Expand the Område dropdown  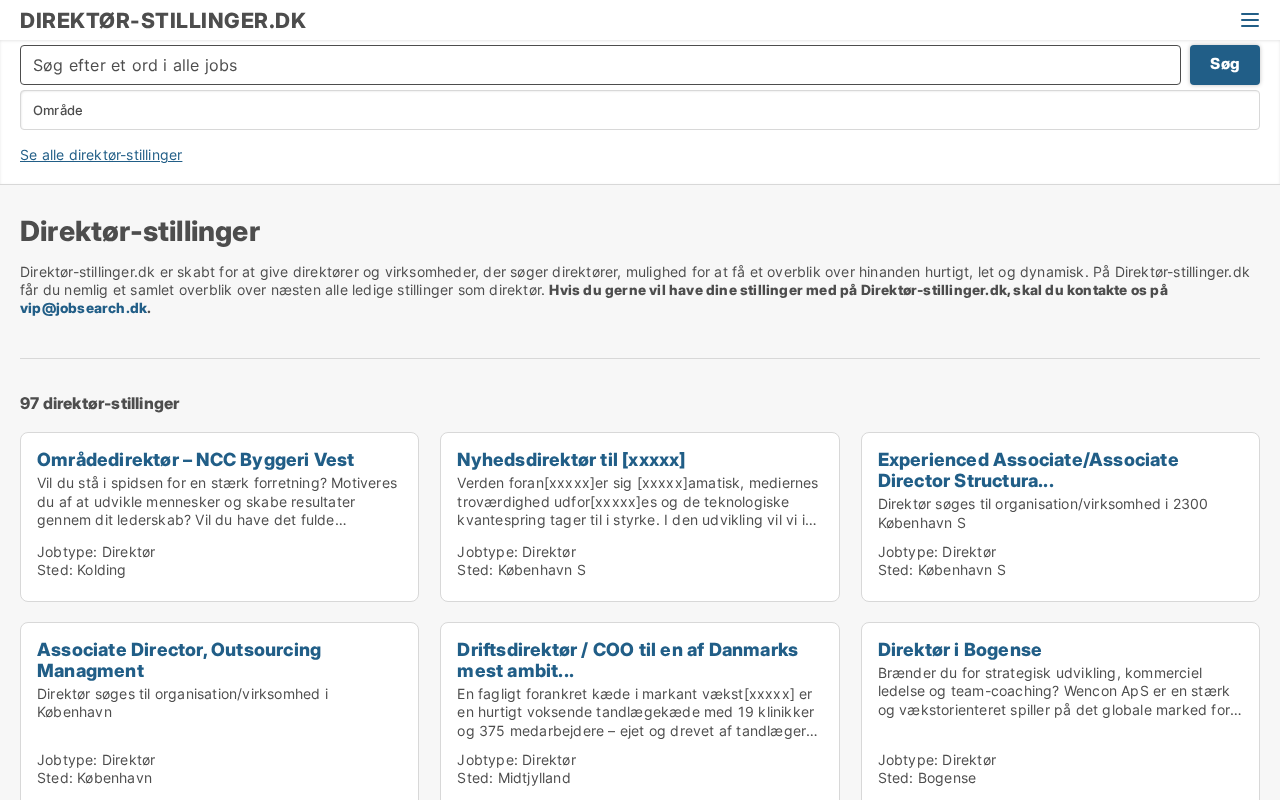[x=640, y=110]
